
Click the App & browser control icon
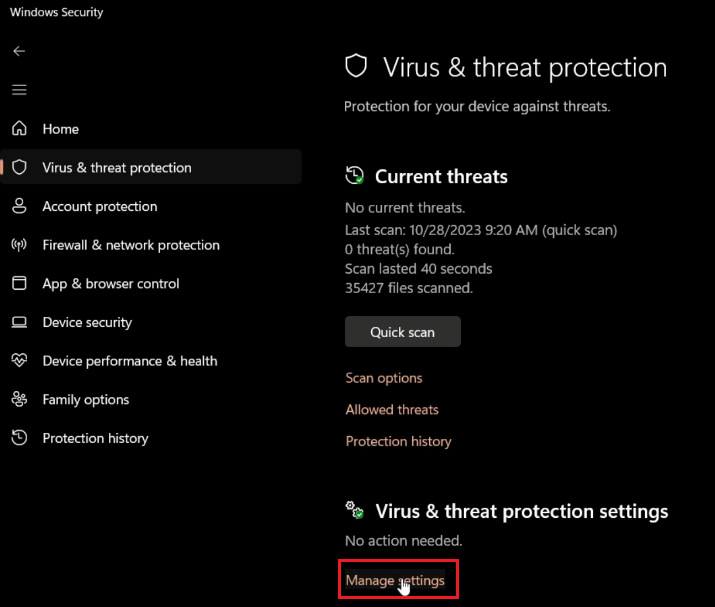pyautogui.click(x=19, y=284)
